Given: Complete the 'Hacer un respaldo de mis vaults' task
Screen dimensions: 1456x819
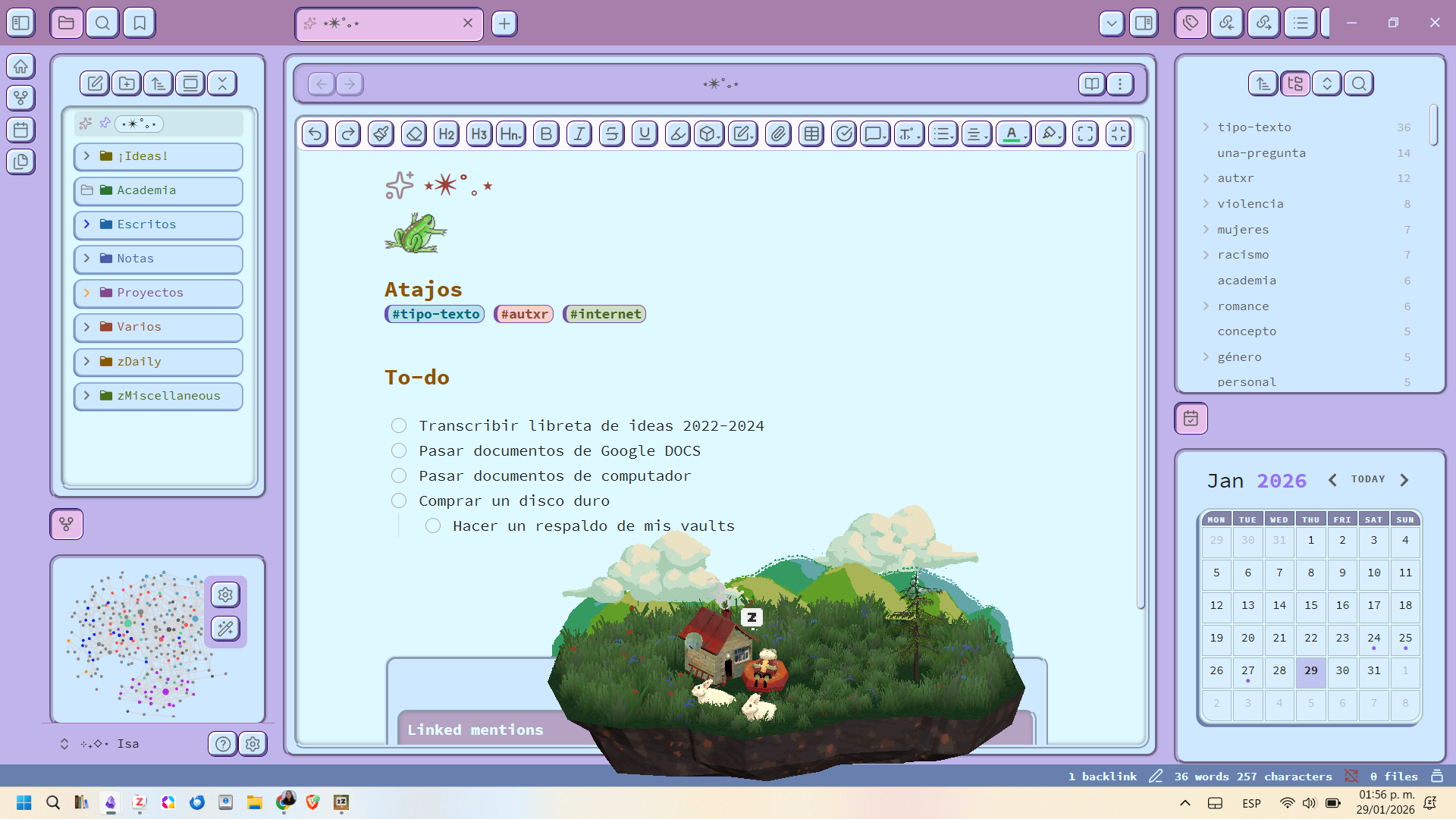Looking at the screenshot, I should (x=433, y=526).
